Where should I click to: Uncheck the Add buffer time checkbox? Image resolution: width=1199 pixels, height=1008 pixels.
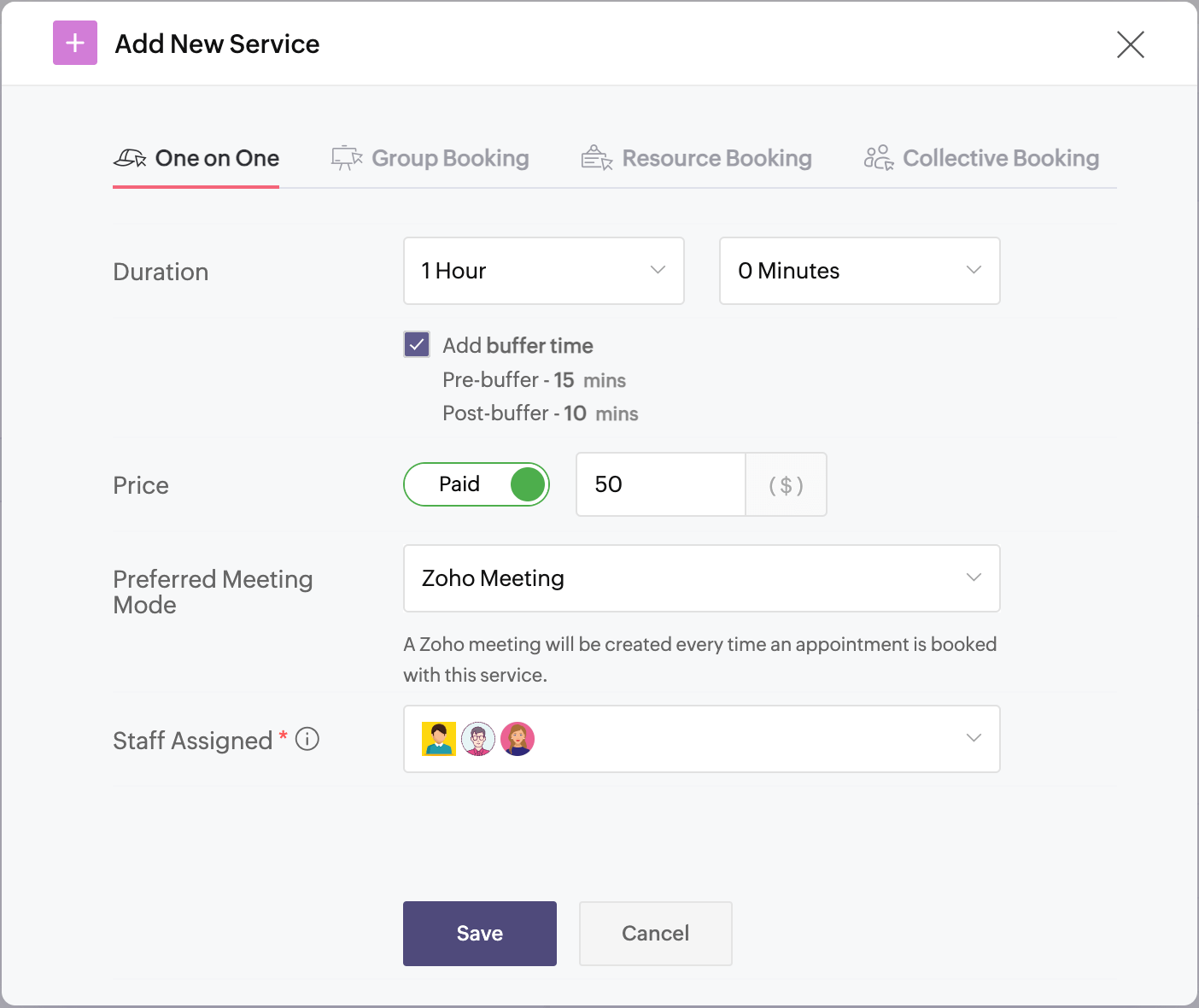417,344
